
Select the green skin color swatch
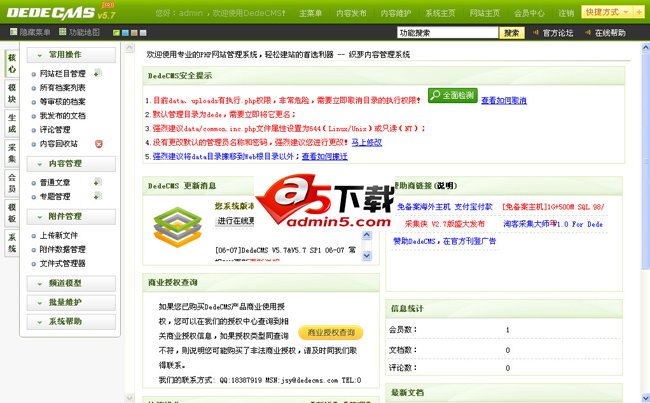(x=116, y=32)
